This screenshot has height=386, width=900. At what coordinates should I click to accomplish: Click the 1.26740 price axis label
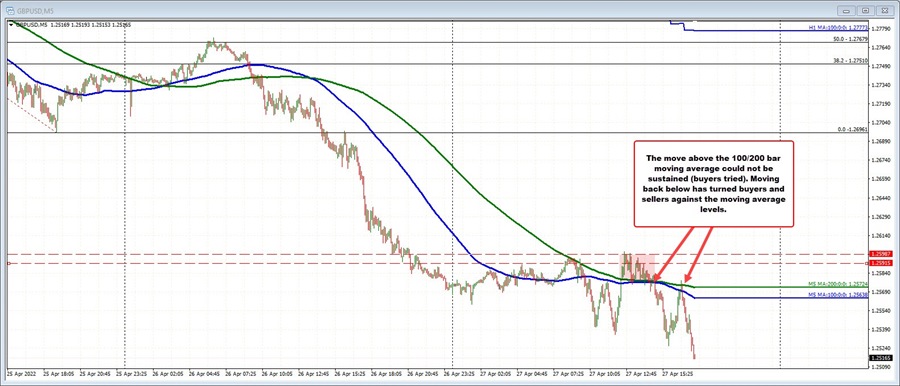881,160
